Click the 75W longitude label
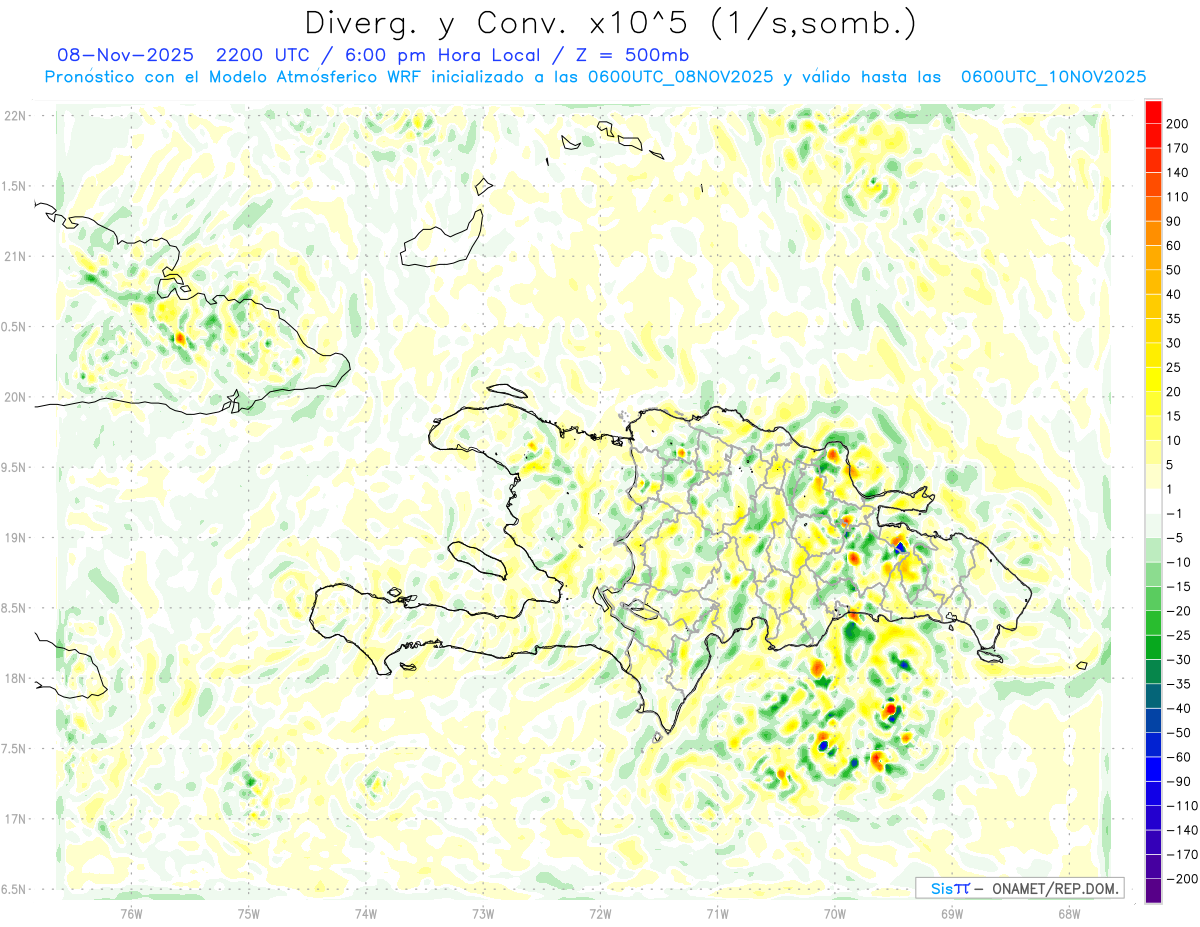 [x=249, y=913]
